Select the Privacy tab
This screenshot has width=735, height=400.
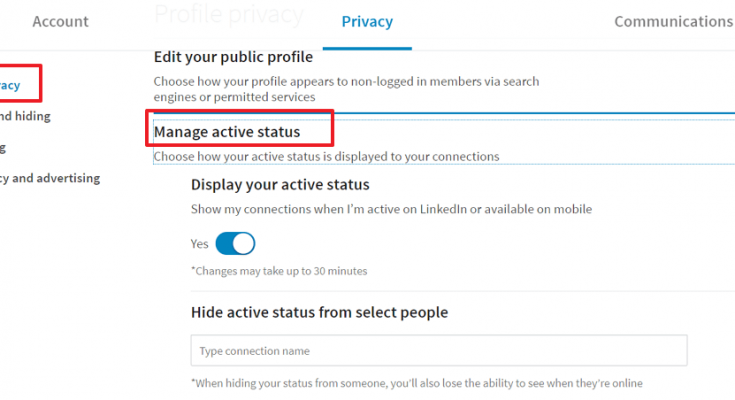367,22
